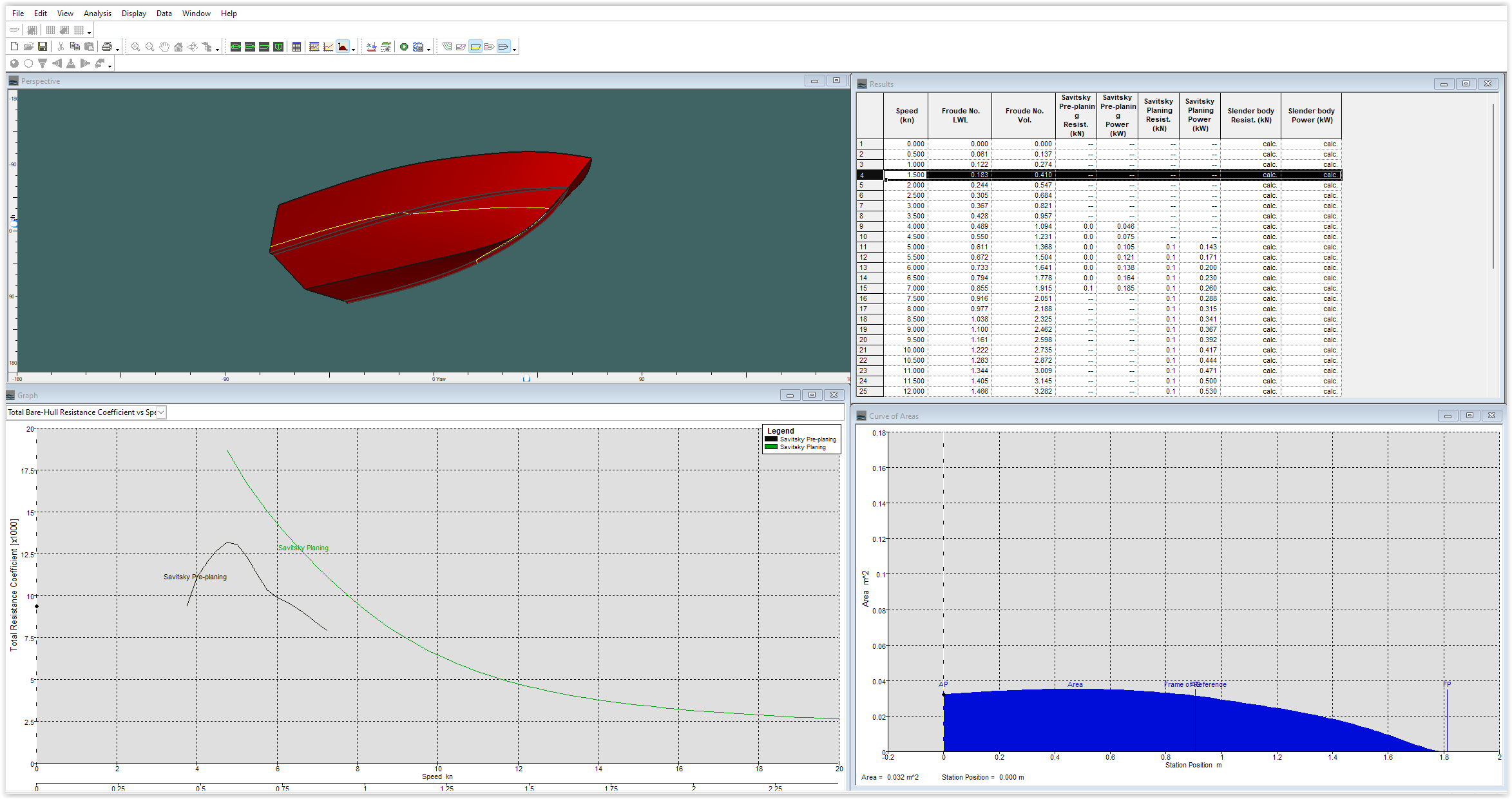Viewport: 1512px width, 799px height.
Task: Select the speed cell 12.000
Action: pyautogui.click(x=906, y=391)
